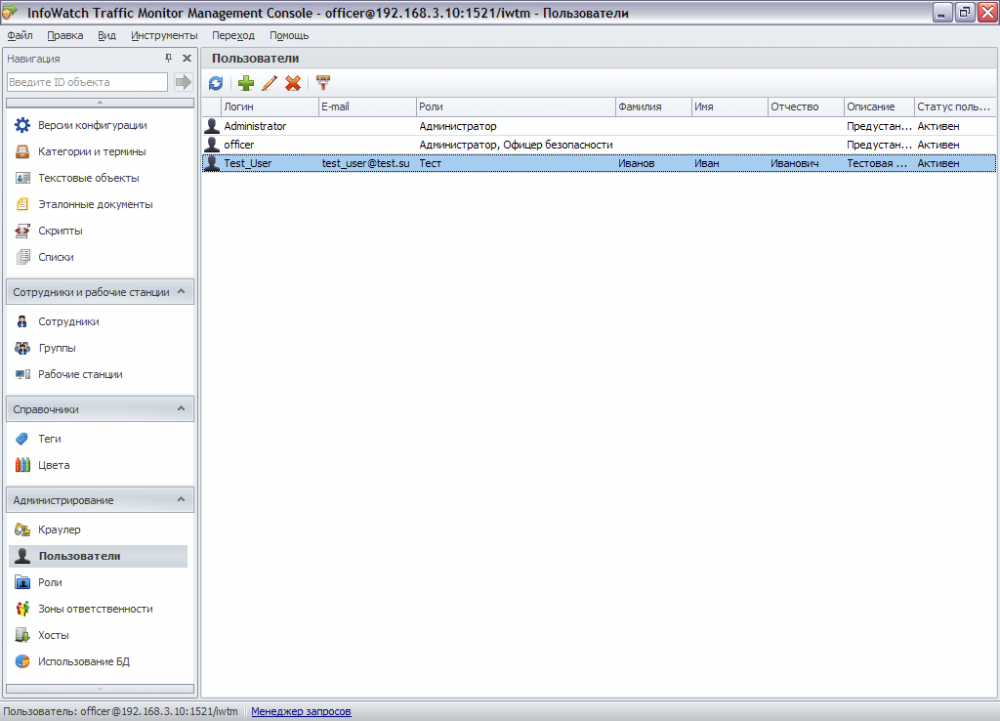Click the filter icon in the toolbar
Image resolution: width=1000 pixels, height=721 pixels.
(x=323, y=83)
